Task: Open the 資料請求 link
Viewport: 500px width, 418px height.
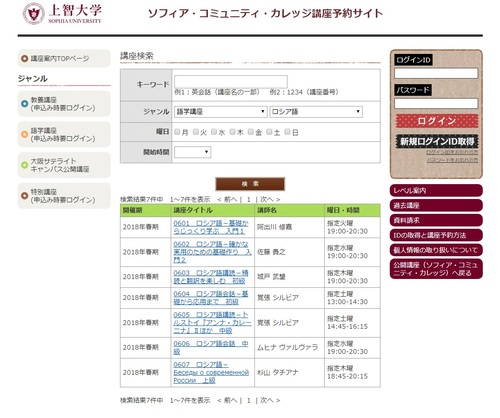Action: 436,220
